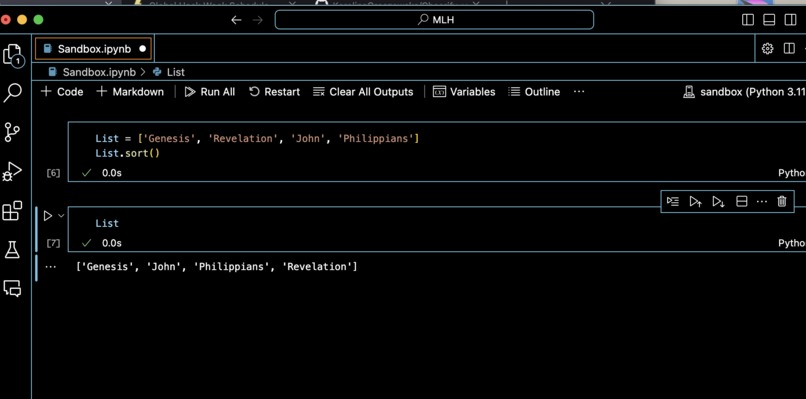Run All notebook cells
The image size is (806, 399).
point(210,92)
